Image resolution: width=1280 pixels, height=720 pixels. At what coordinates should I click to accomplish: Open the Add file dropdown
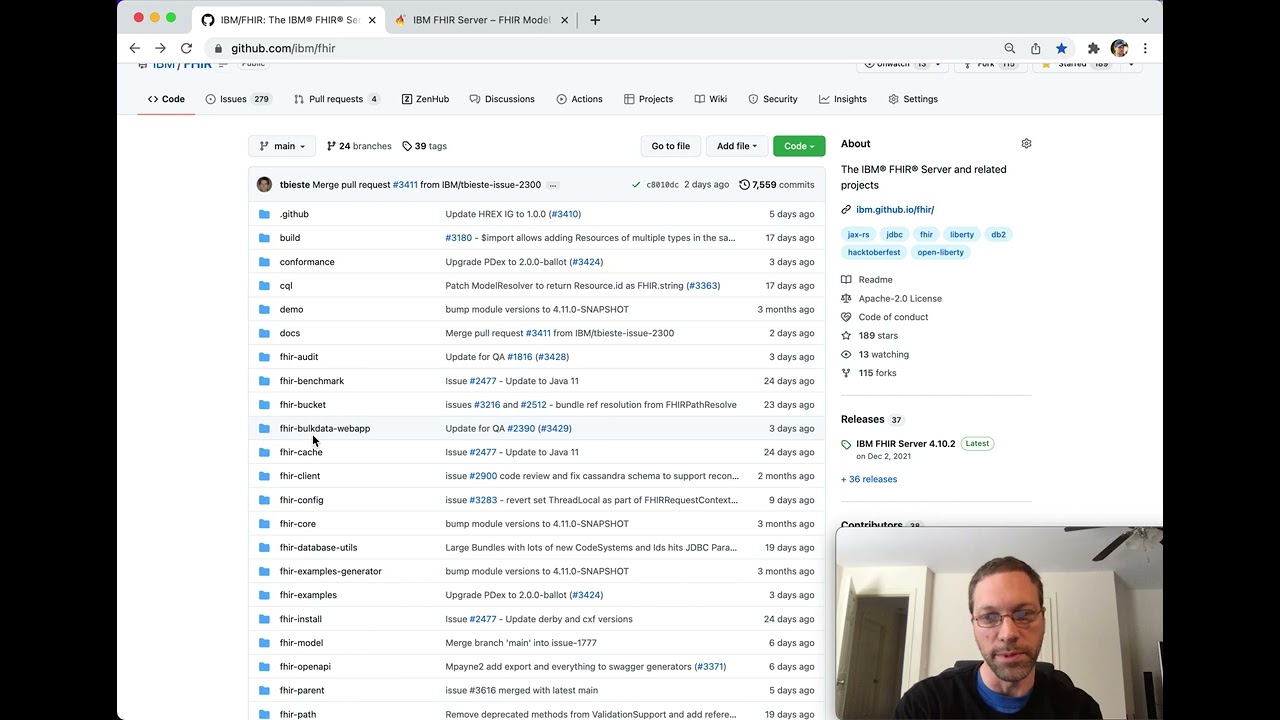point(736,146)
